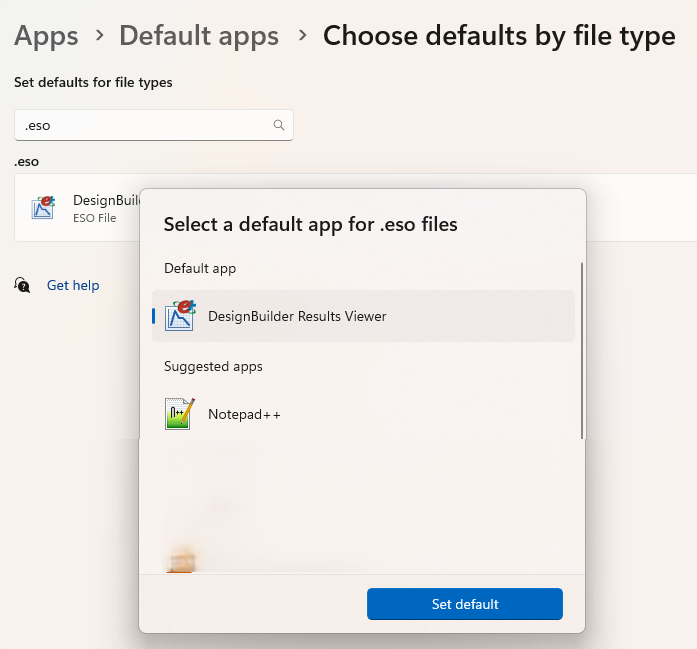Click the ESO File text in background row

(95, 217)
